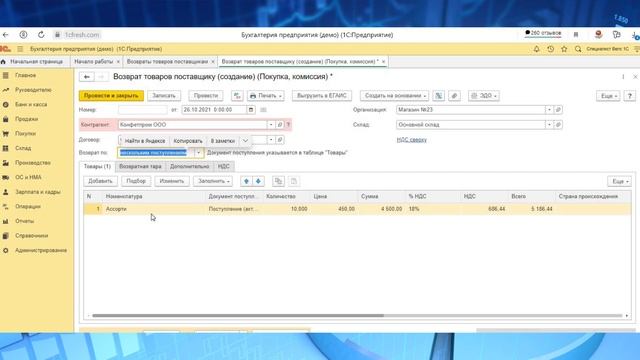Go back with browser back arrow
This screenshot has width=640, height=360.
[5, 35]
